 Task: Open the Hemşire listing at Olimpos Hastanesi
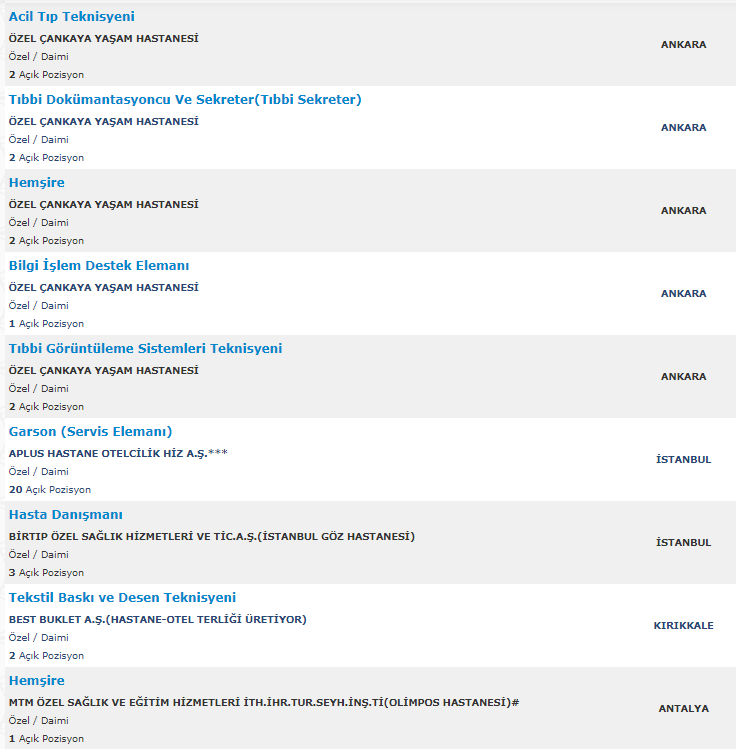point(36,681)
